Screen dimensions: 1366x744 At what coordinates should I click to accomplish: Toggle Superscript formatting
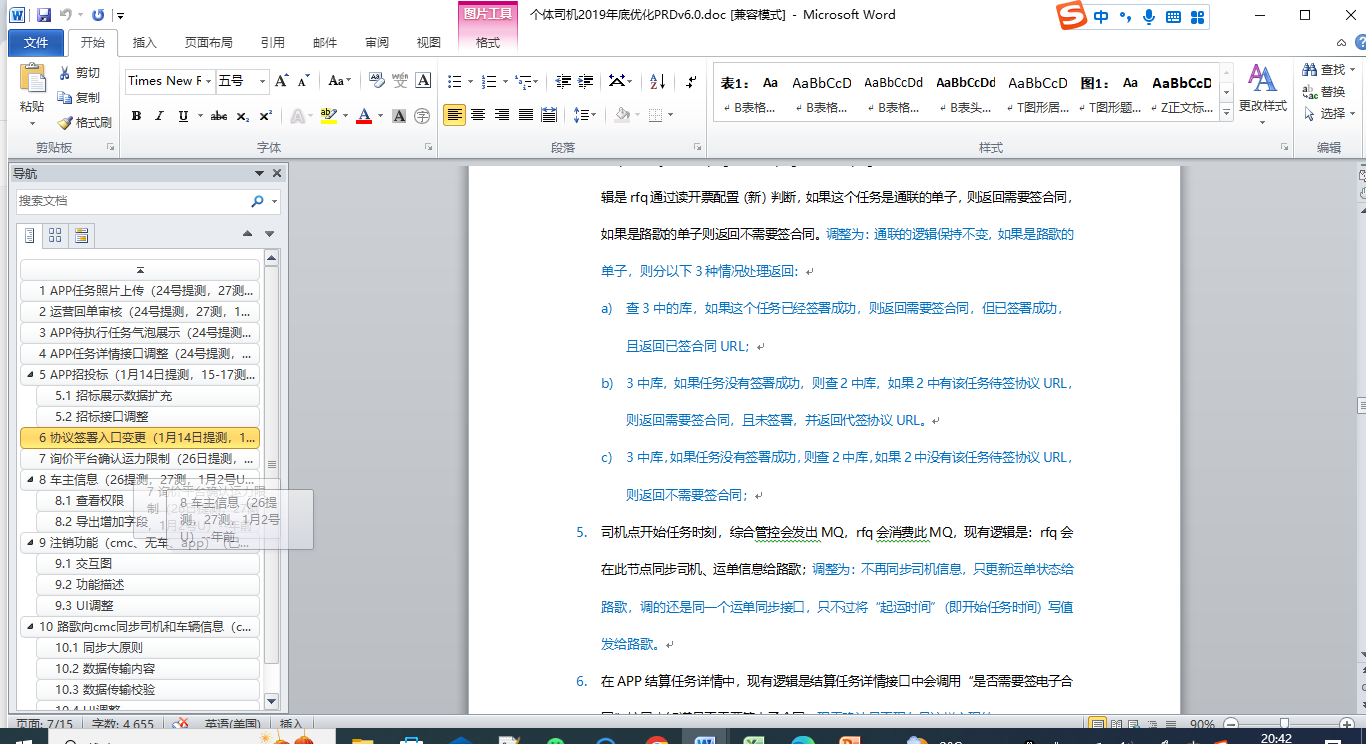coord(266,116)
